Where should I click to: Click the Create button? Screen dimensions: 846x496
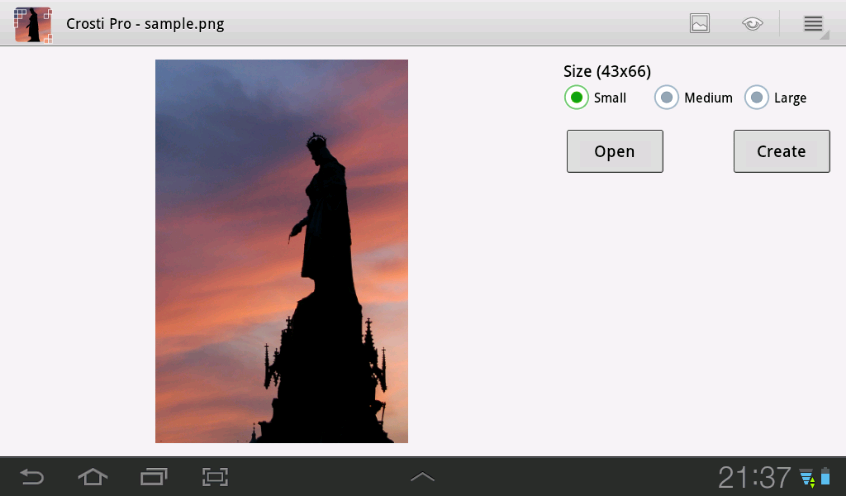click(781, 151)
